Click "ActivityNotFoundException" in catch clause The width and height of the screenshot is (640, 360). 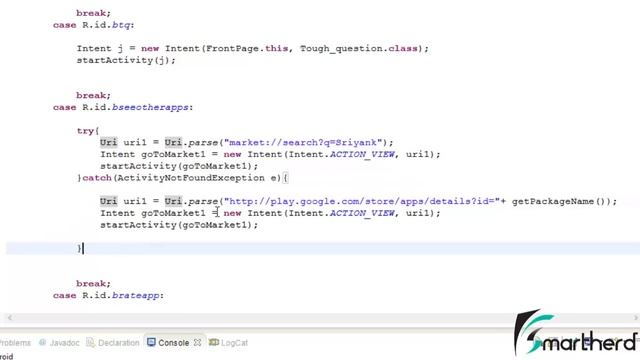coord(191,178)
